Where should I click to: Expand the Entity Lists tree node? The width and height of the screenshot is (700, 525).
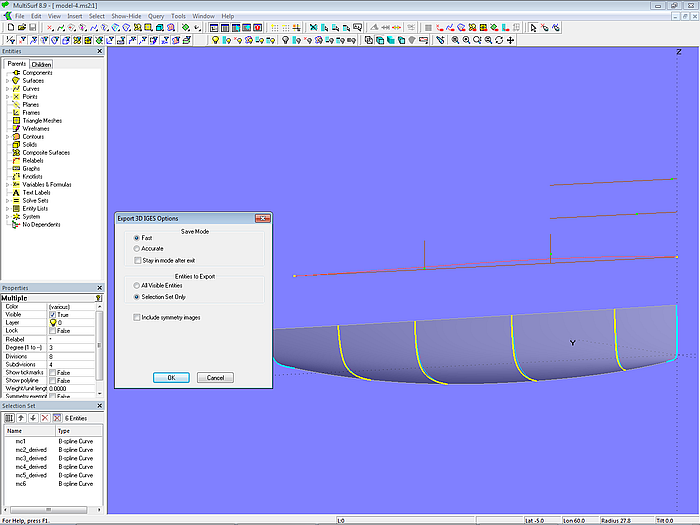(x=7, y=208)
